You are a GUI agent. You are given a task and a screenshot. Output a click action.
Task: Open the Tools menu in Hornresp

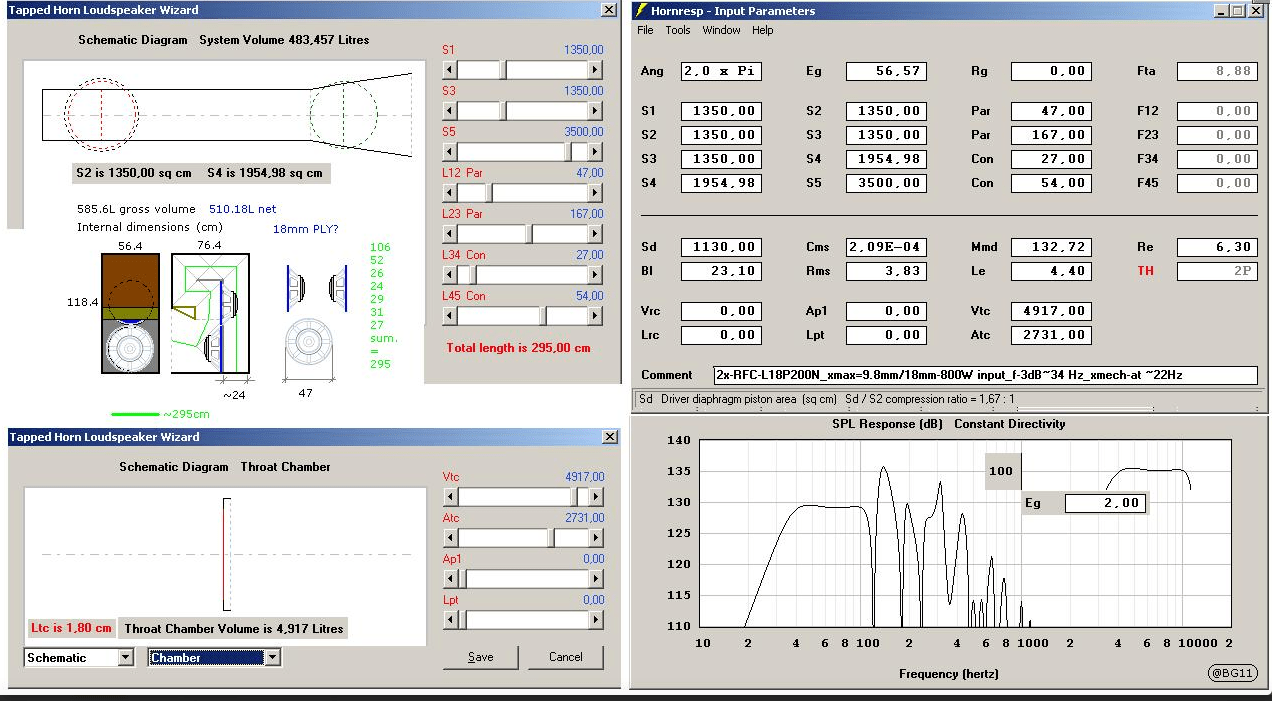point(678,30)
